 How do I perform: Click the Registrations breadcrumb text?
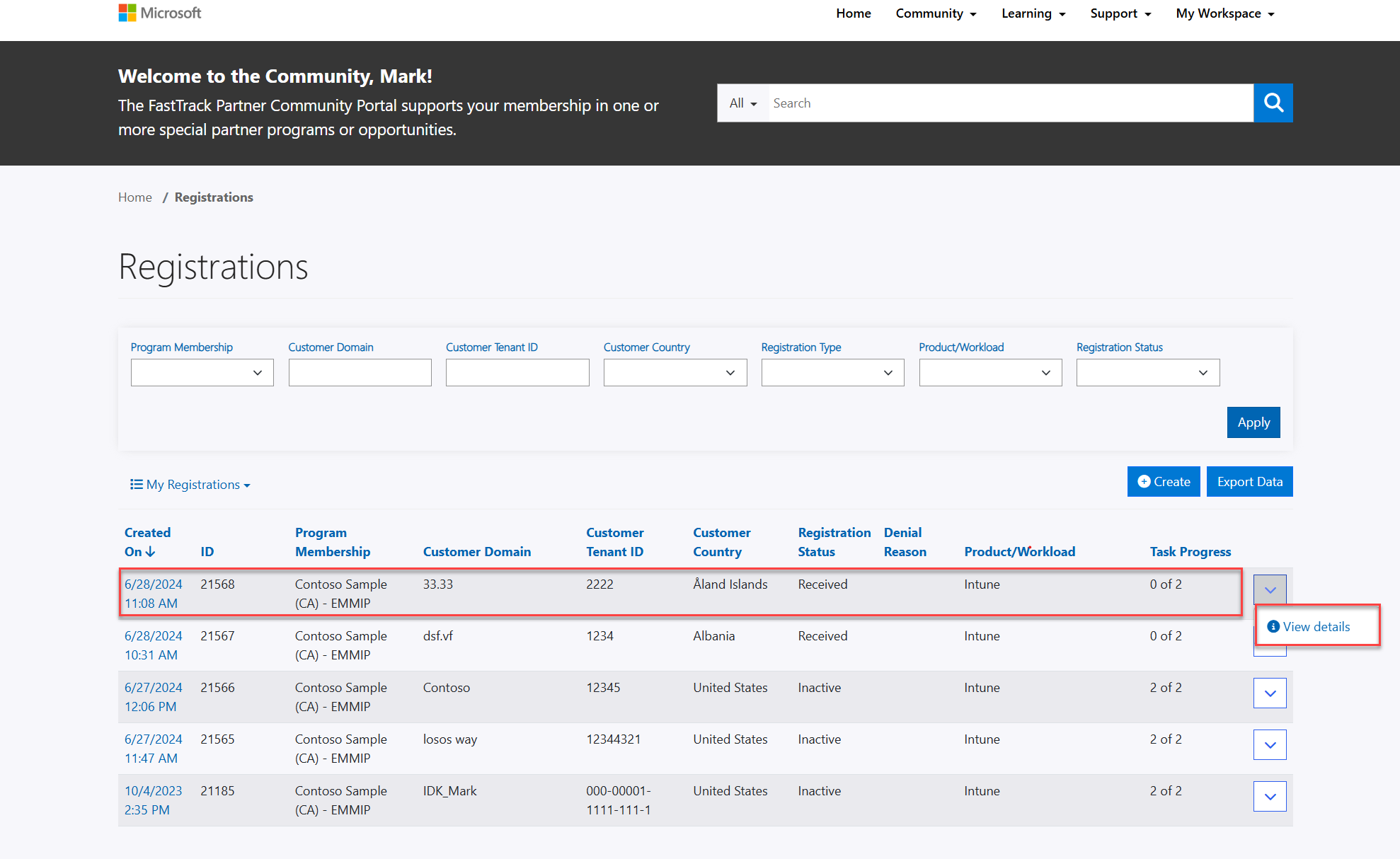click(214, 197)
